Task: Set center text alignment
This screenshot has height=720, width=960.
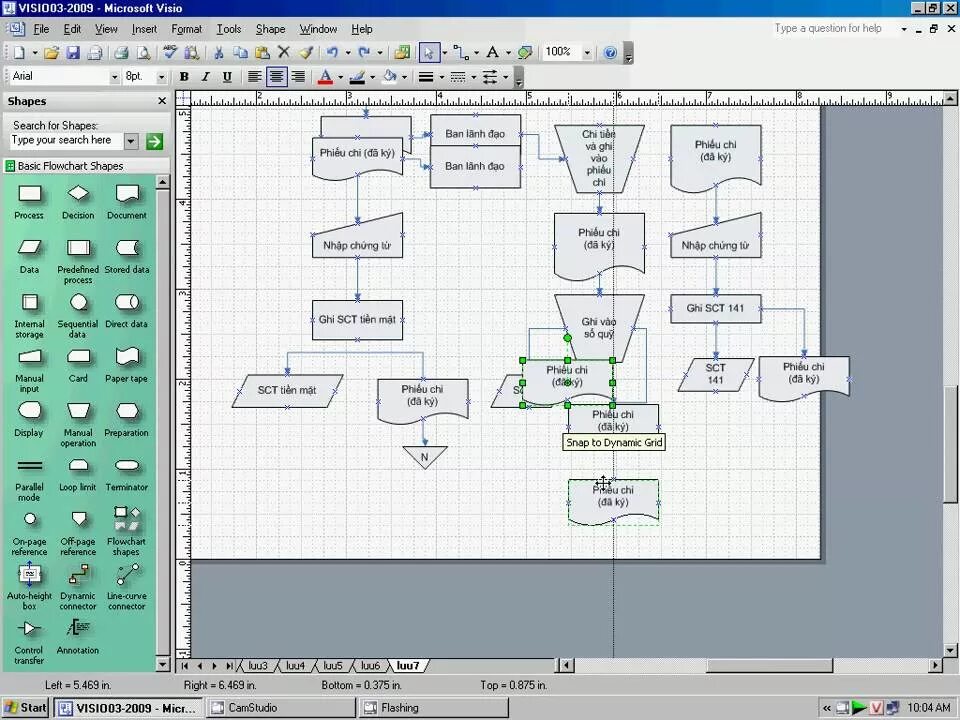Action: coord(276,77)
